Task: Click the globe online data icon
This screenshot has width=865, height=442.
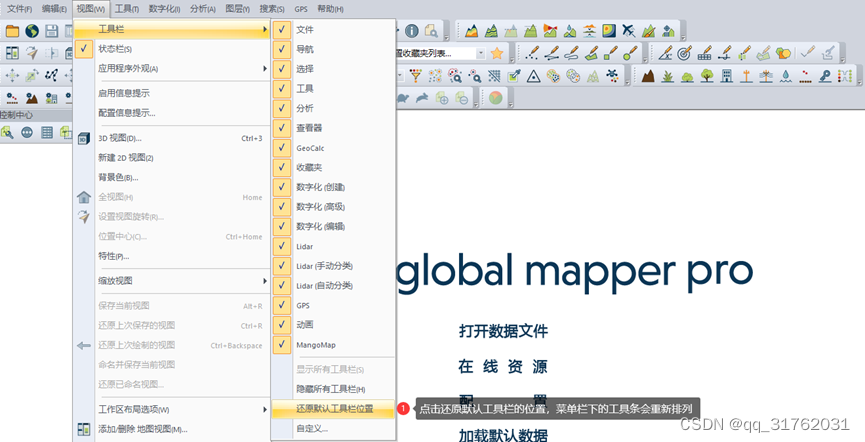Action: tap(31, 31)
